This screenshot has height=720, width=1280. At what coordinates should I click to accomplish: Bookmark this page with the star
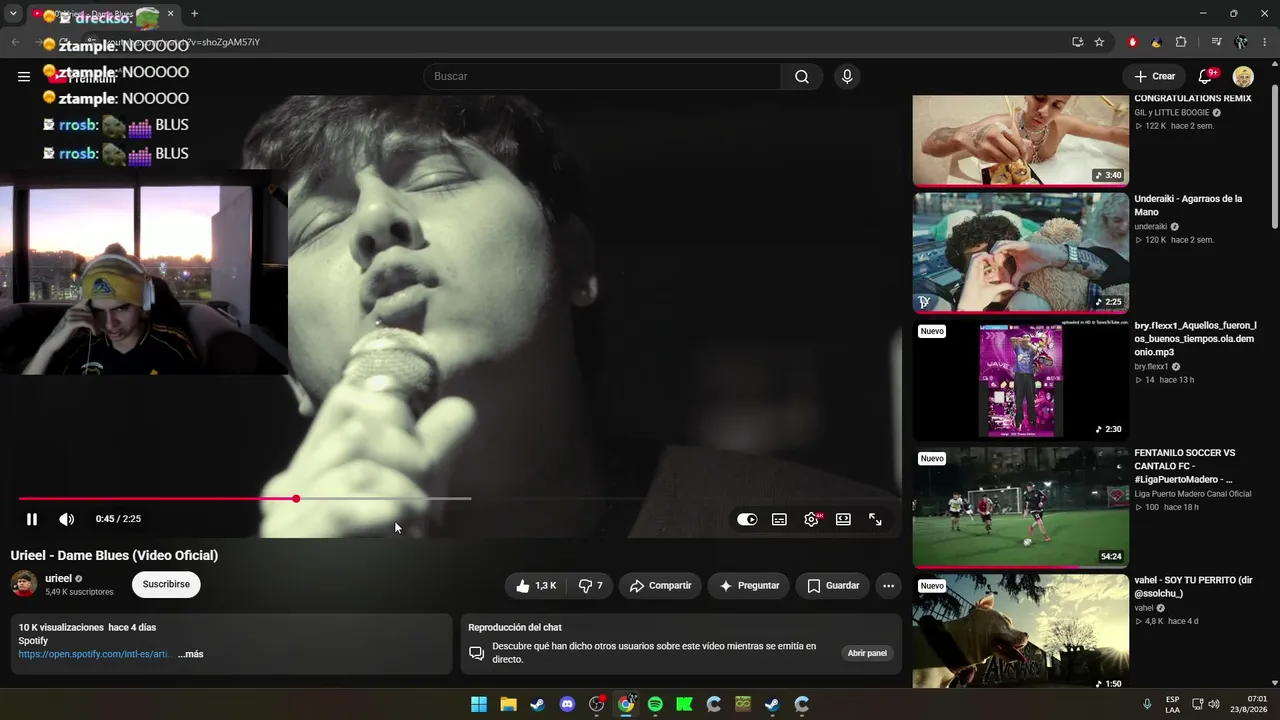[1099, 42]
